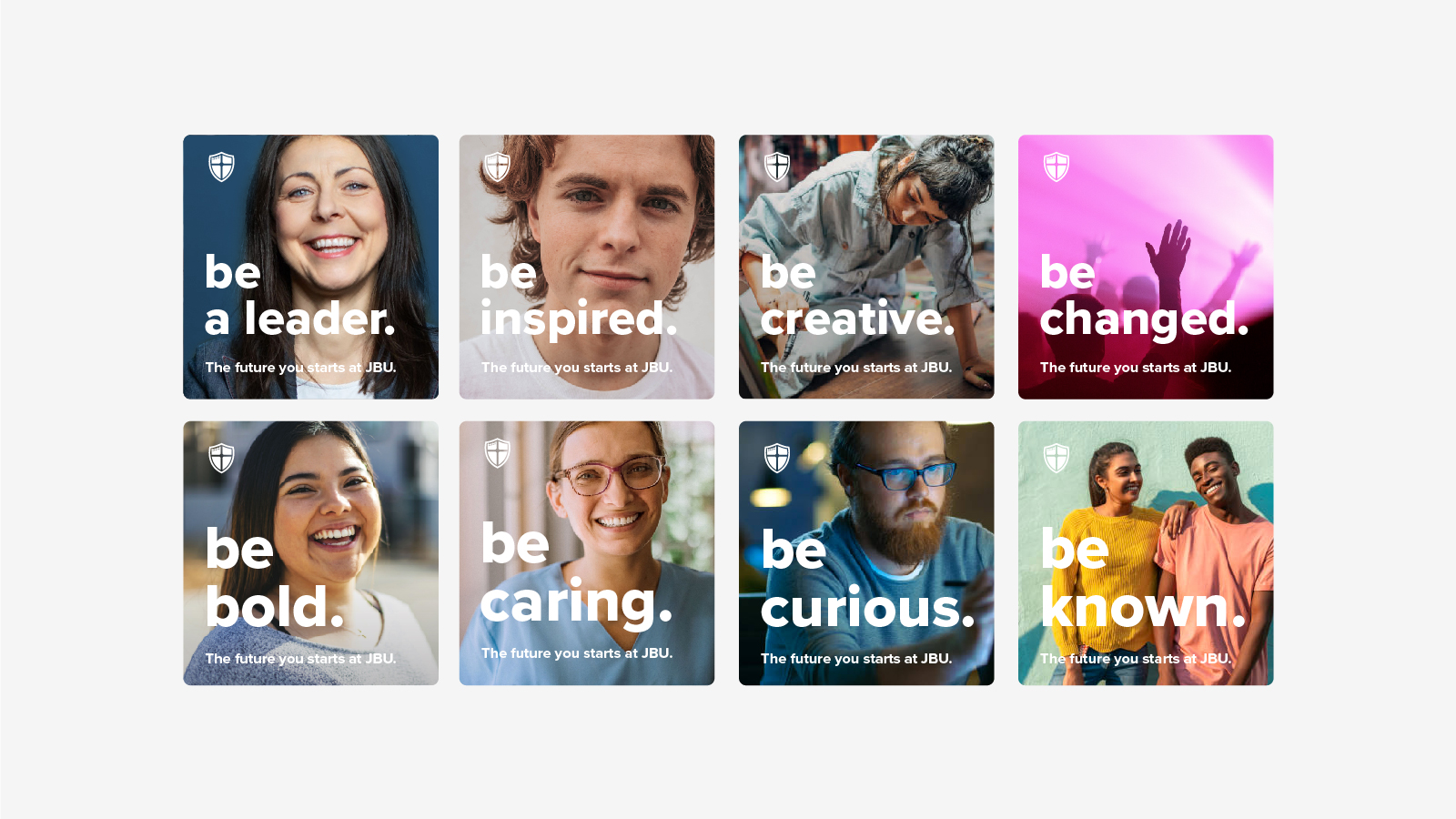Select the 'be bold.' headline text
The height and width of the screenshot is (819, 1456).
(275, 579)
